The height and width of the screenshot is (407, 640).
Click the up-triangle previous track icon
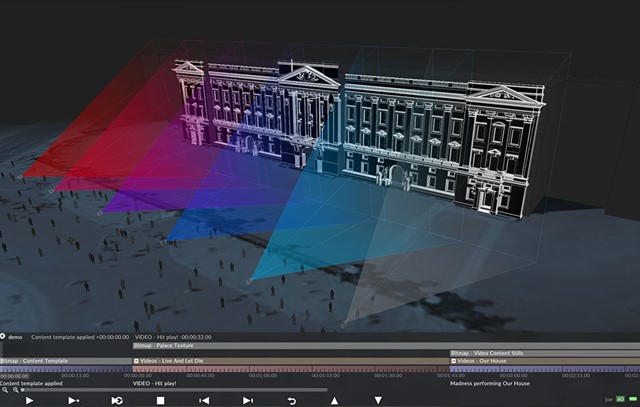click(x=334, y=400)
